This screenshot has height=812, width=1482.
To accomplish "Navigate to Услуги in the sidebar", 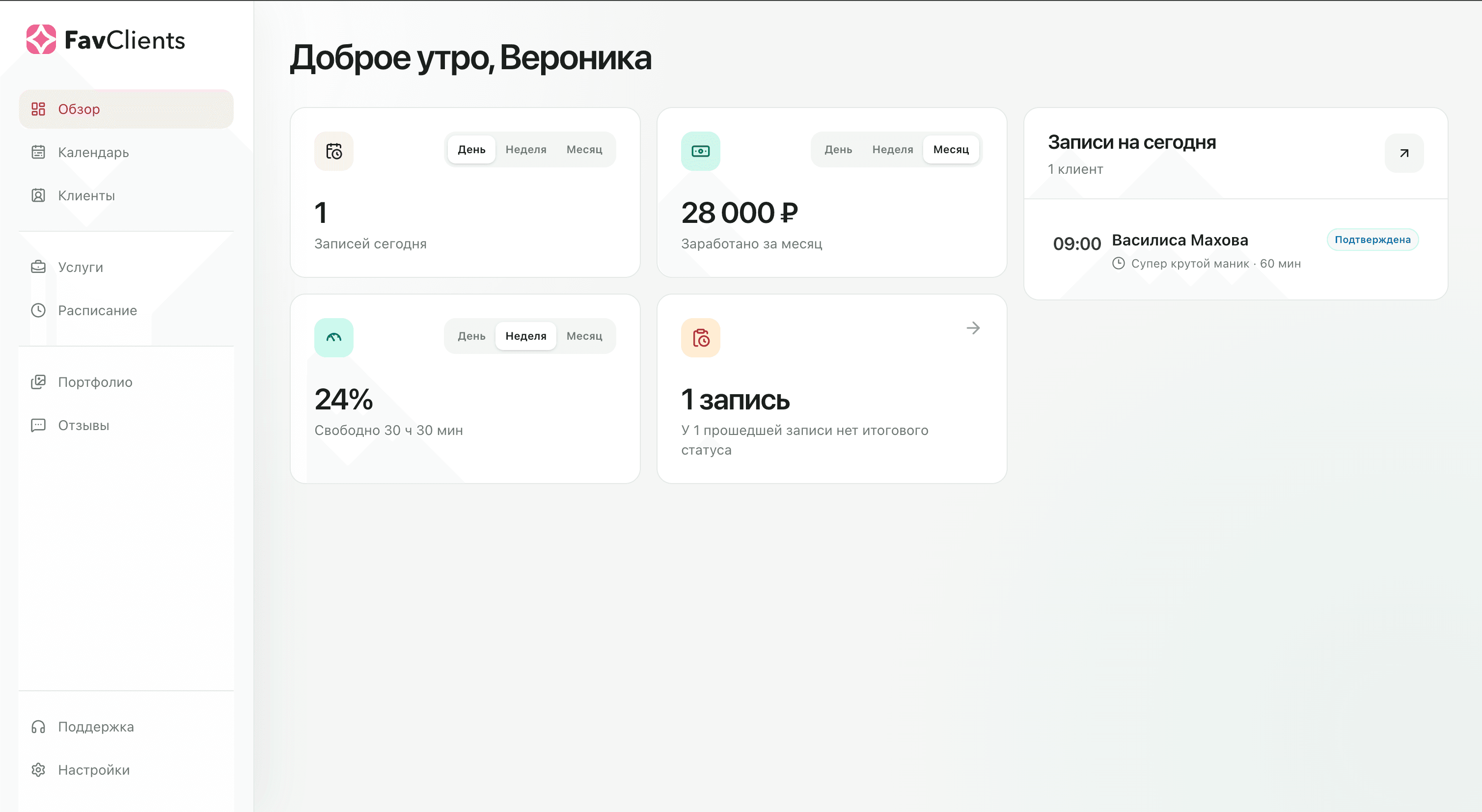I will (x=126, y=267).
